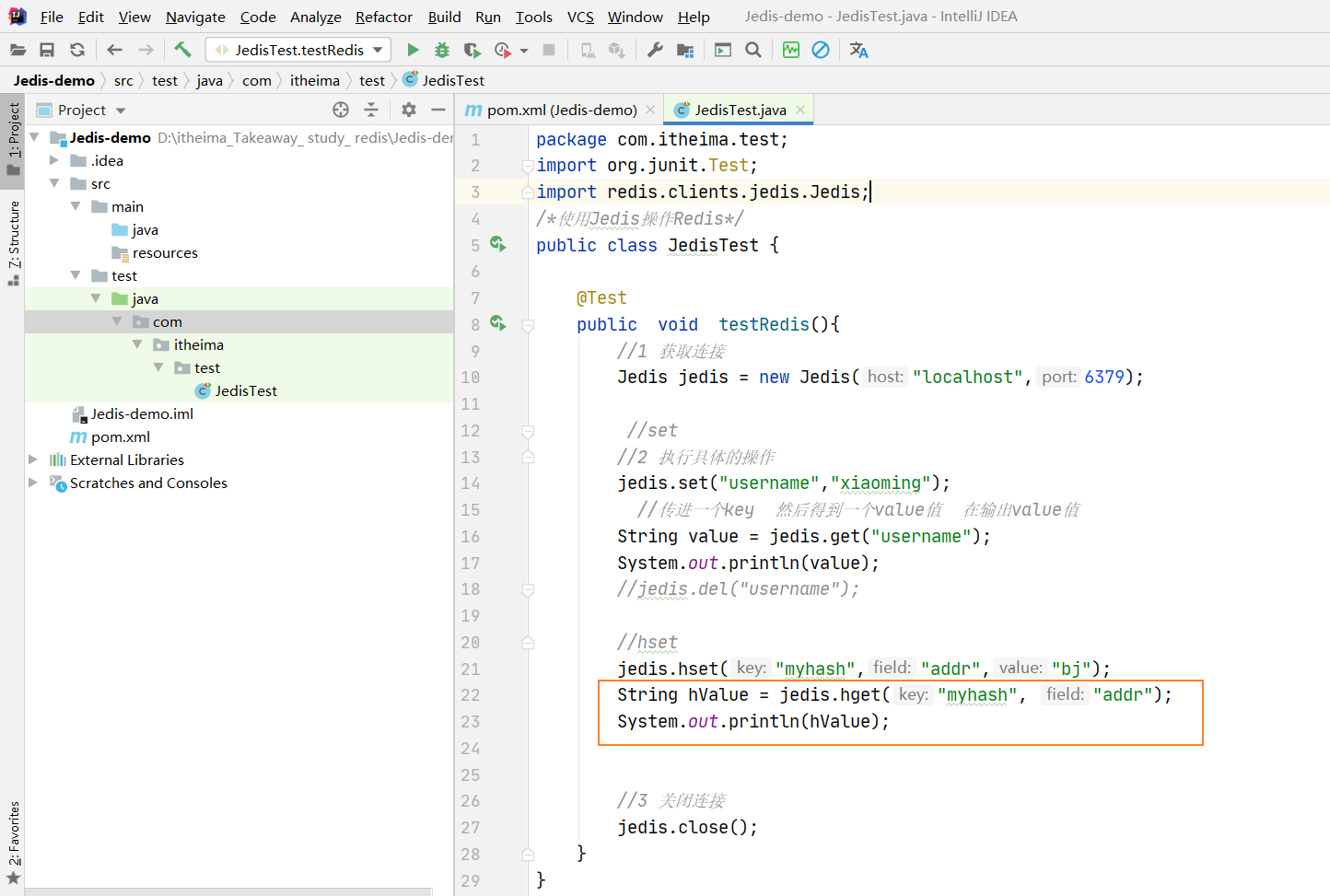This screenshot has width=1330, height=896.
Task: Run JedisTest.testRedis with the green play icon
Action: point(413,50)
